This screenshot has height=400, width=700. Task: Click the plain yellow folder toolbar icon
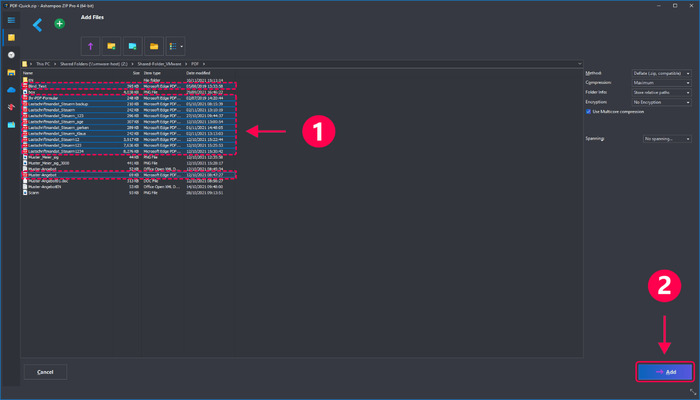point(154,46)
